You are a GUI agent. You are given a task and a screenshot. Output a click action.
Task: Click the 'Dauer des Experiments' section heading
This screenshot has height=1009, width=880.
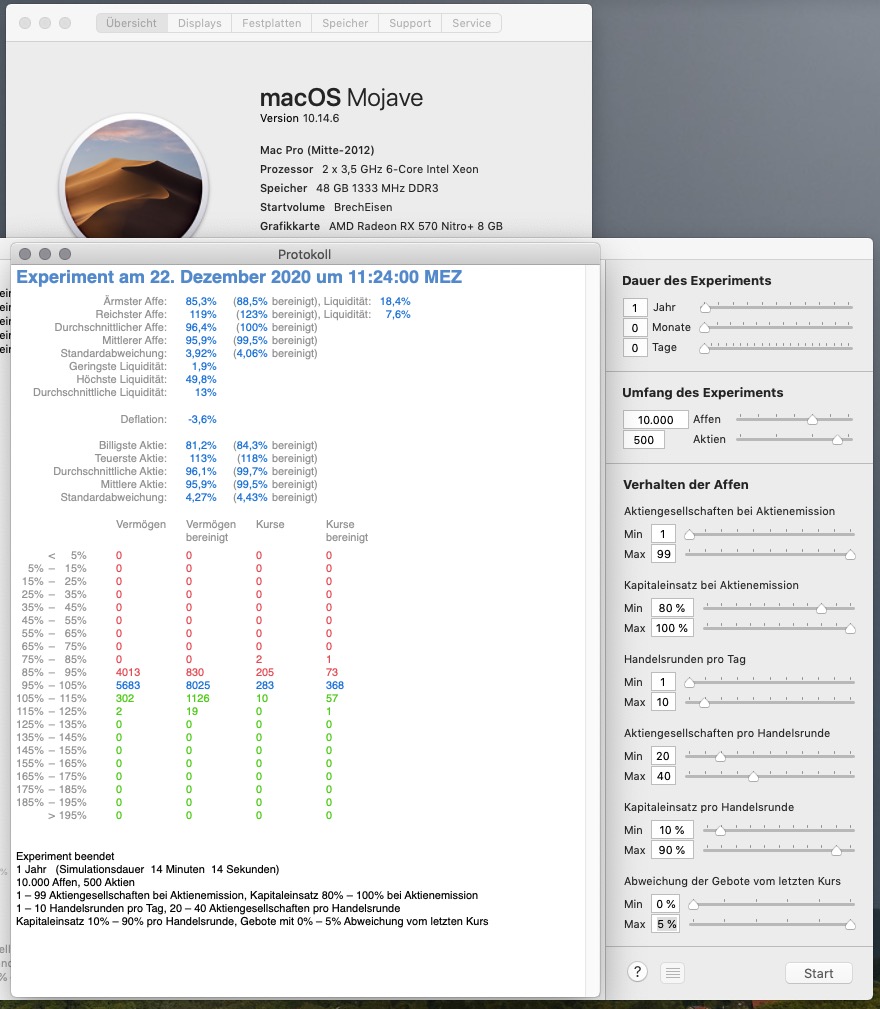(x=697, y=281)
